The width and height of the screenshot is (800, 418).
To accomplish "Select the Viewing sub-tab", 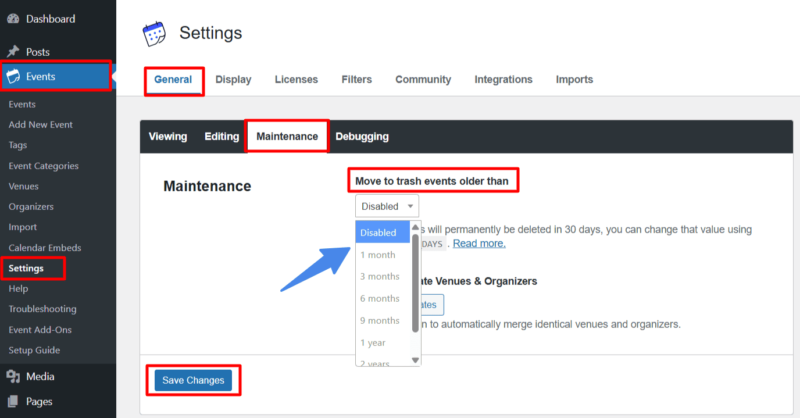I will pos(168,136).
